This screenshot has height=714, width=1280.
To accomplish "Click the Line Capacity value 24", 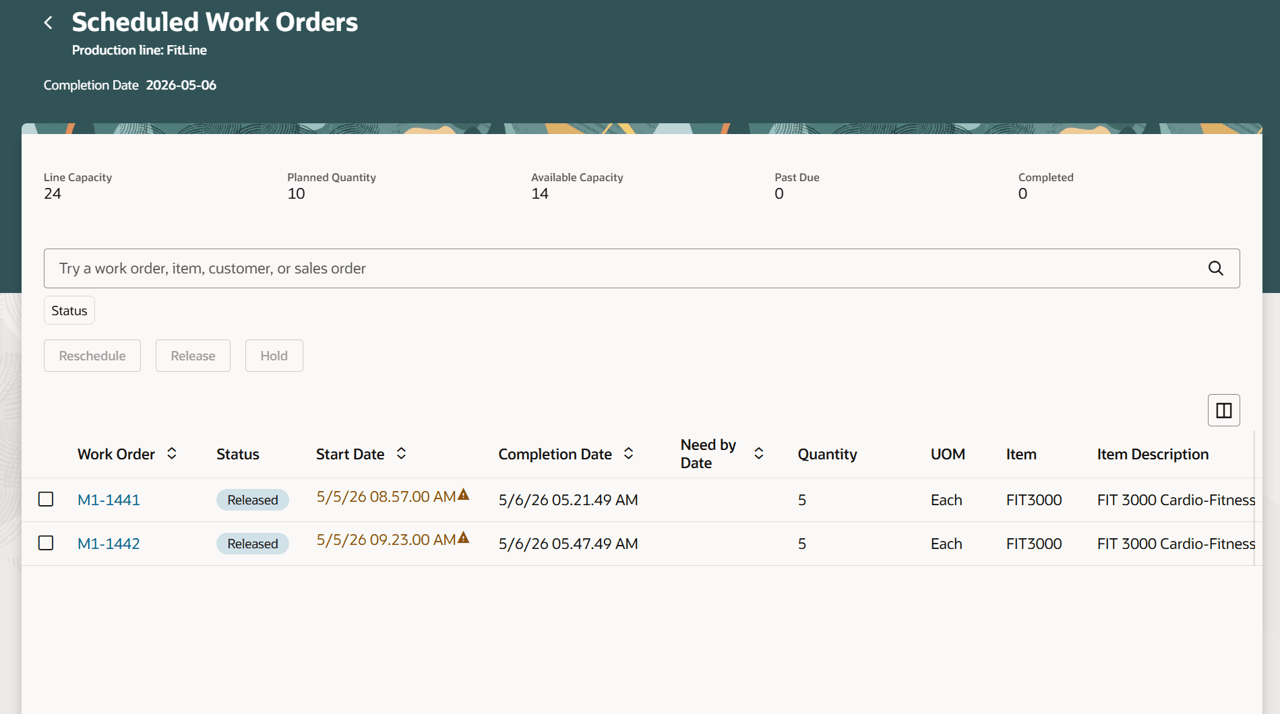I will click(x=52, y=194).
